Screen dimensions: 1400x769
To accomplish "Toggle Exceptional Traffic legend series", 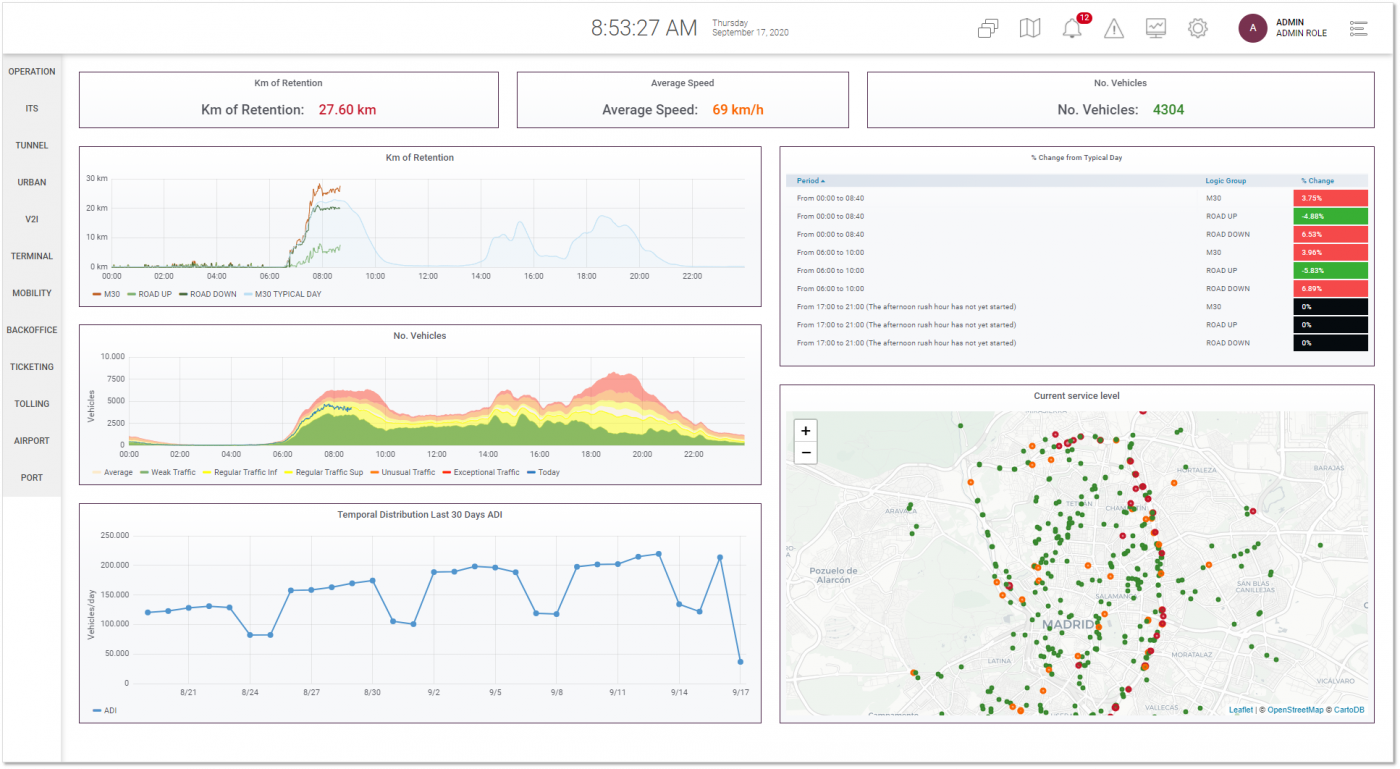I will click(x=481, y=472).
